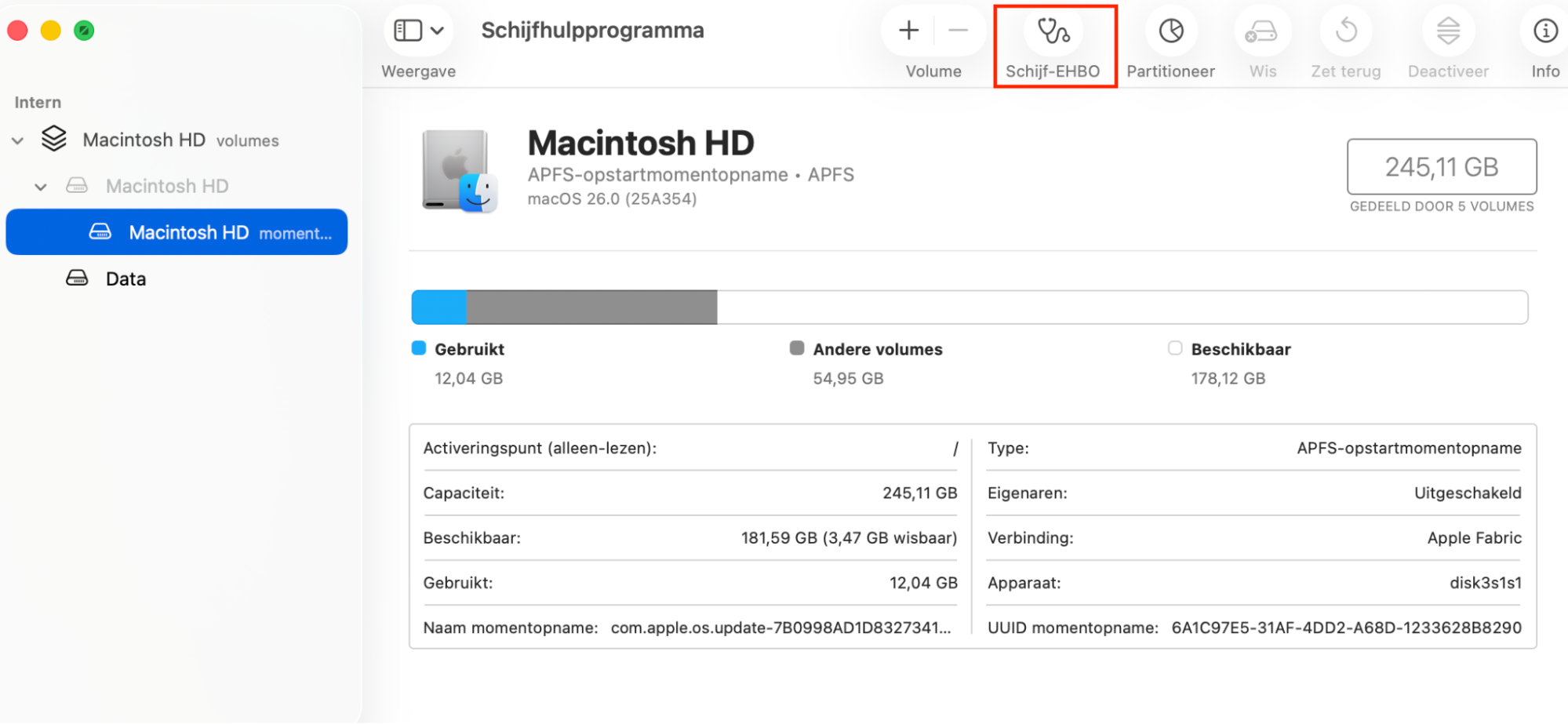This screenshot has width=1568, height=724.
Task: Collapse the Macintosh HD volumes group
Action: 17,140
